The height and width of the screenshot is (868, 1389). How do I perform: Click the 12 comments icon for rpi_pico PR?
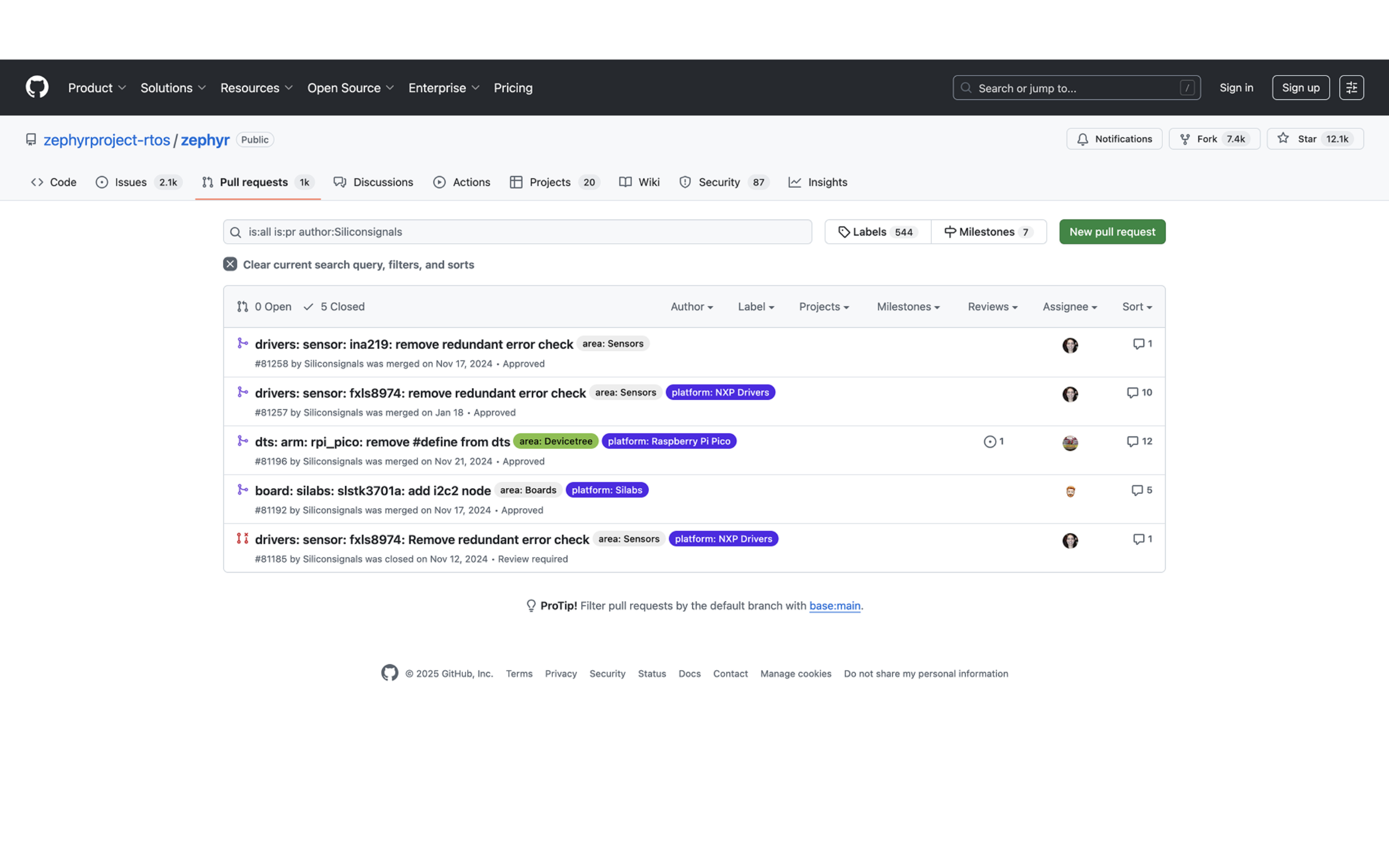coord(1139,441)
